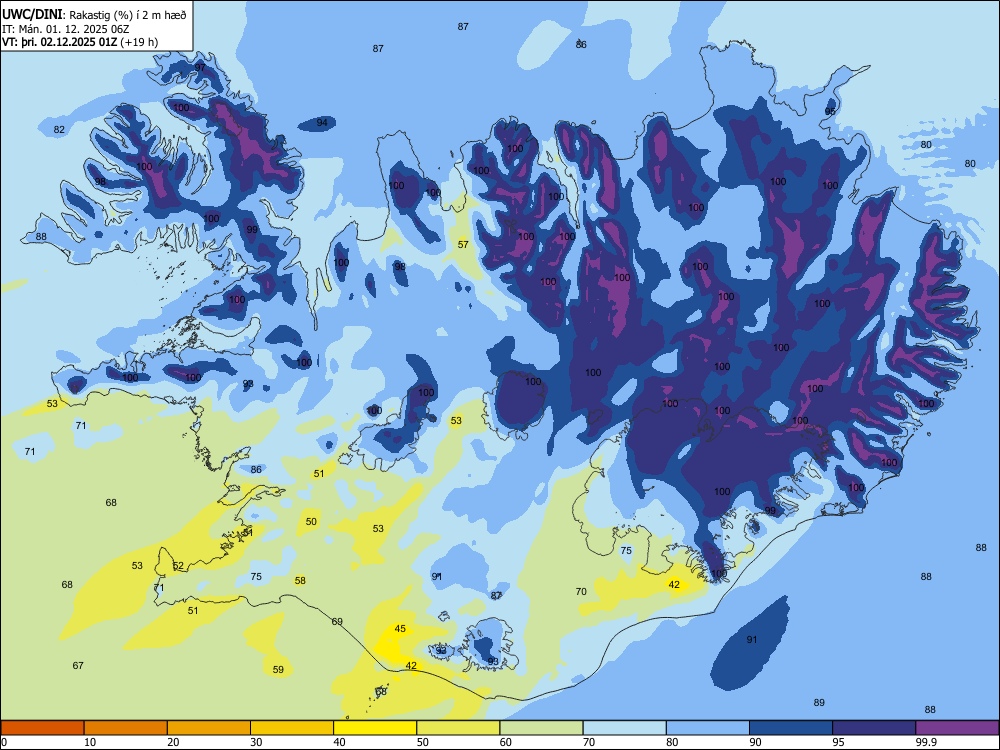1000x750 pixels.
Task: Click the 50–60% pale yellow legend swatch
Action: (458, 728)
